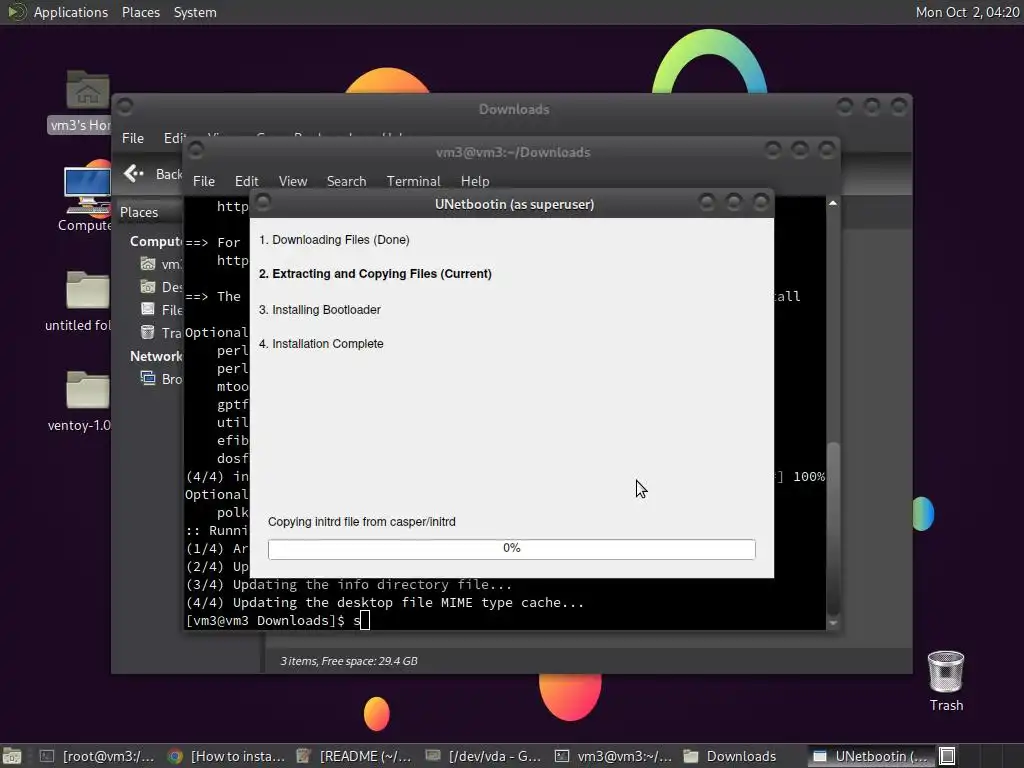Click the Browse Network icon in the sidebar

point(148,378)
